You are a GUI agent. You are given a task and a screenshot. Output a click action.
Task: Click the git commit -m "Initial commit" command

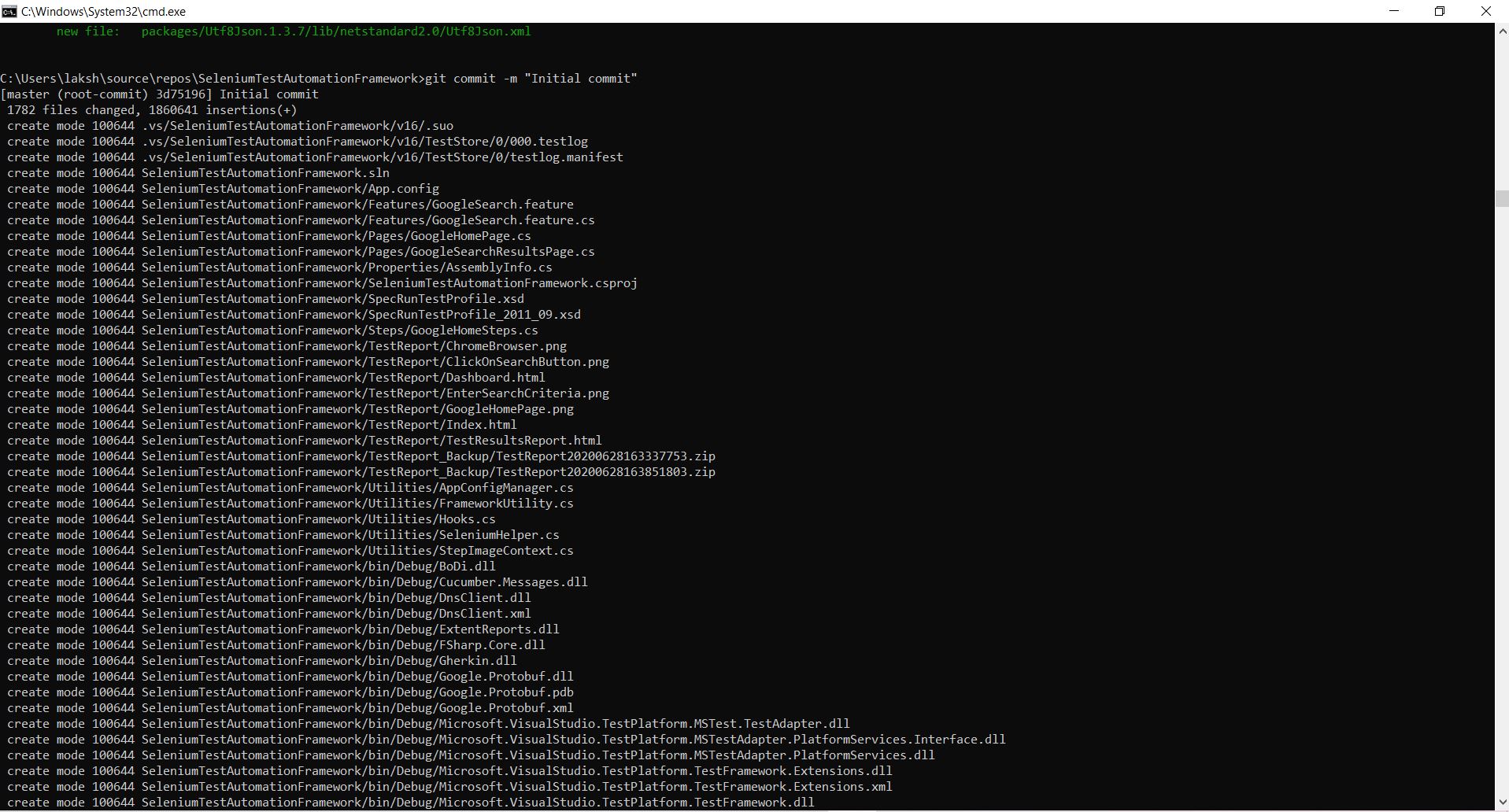tap(531, 79)
